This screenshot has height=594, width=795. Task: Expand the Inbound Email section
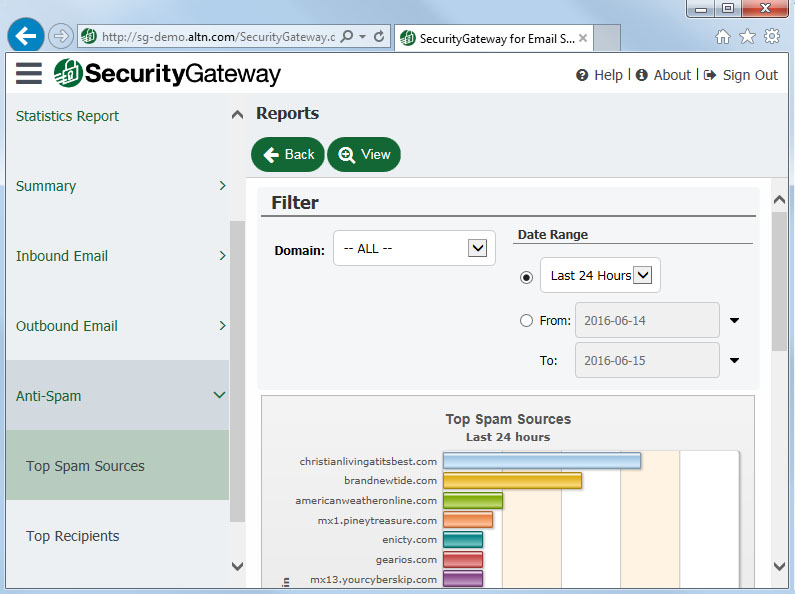click(x=222, y=256)
